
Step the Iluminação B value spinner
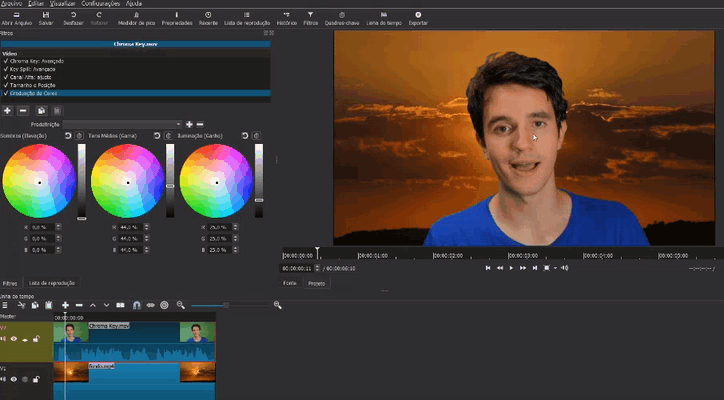tap(235, 250)
